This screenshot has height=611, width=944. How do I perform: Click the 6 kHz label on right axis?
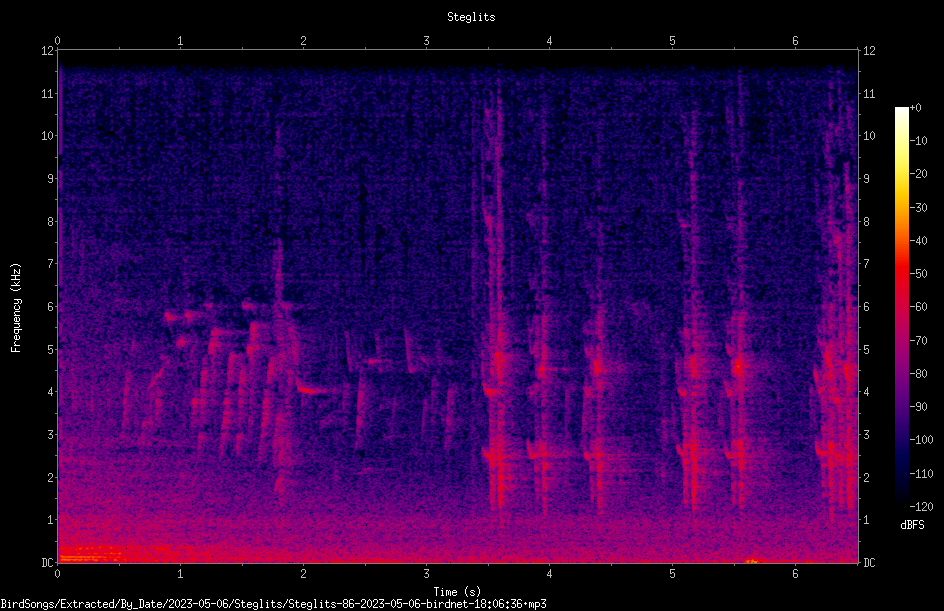[x=866, y=306]
